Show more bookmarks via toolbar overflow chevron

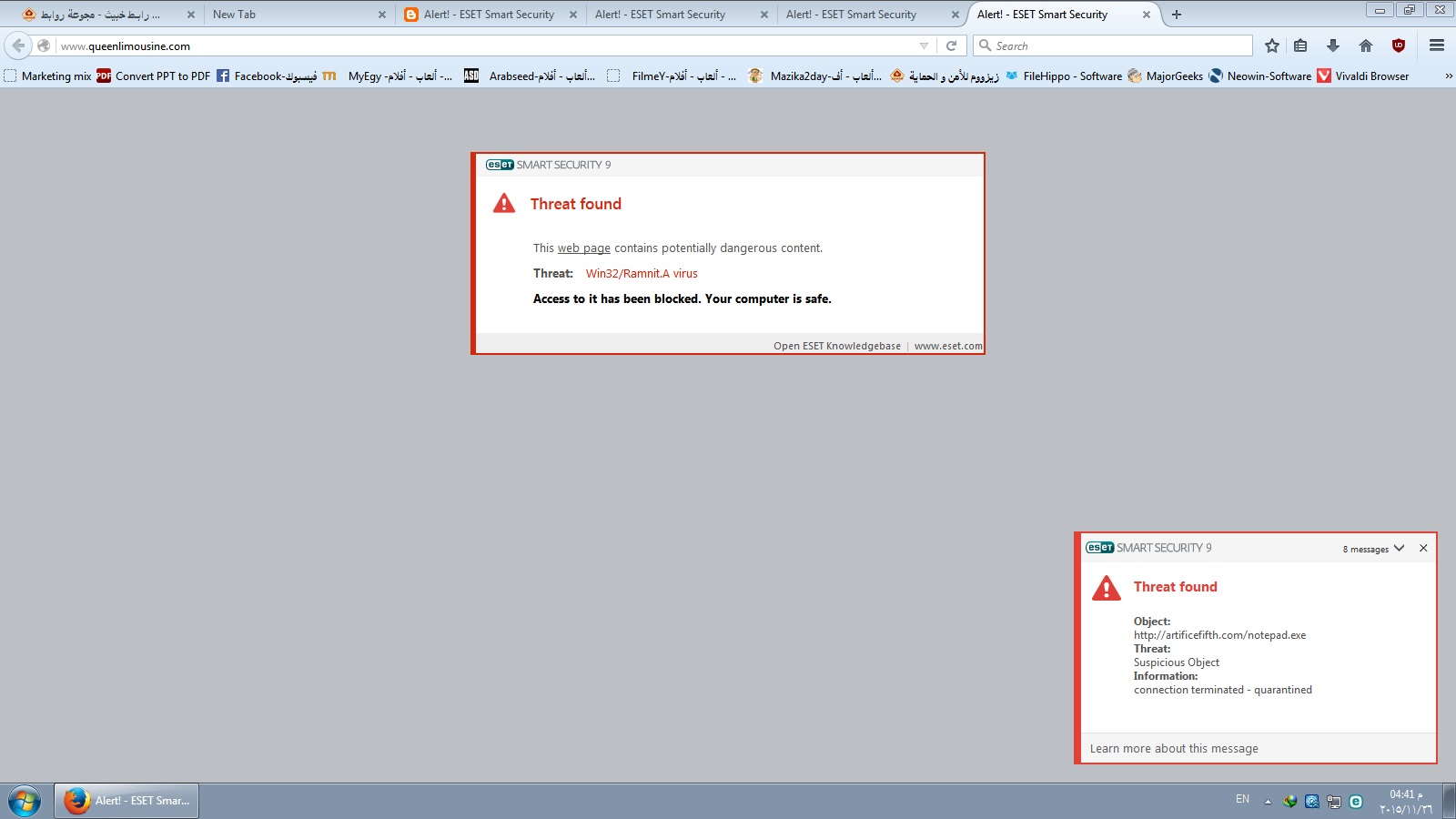point(1449,76)
